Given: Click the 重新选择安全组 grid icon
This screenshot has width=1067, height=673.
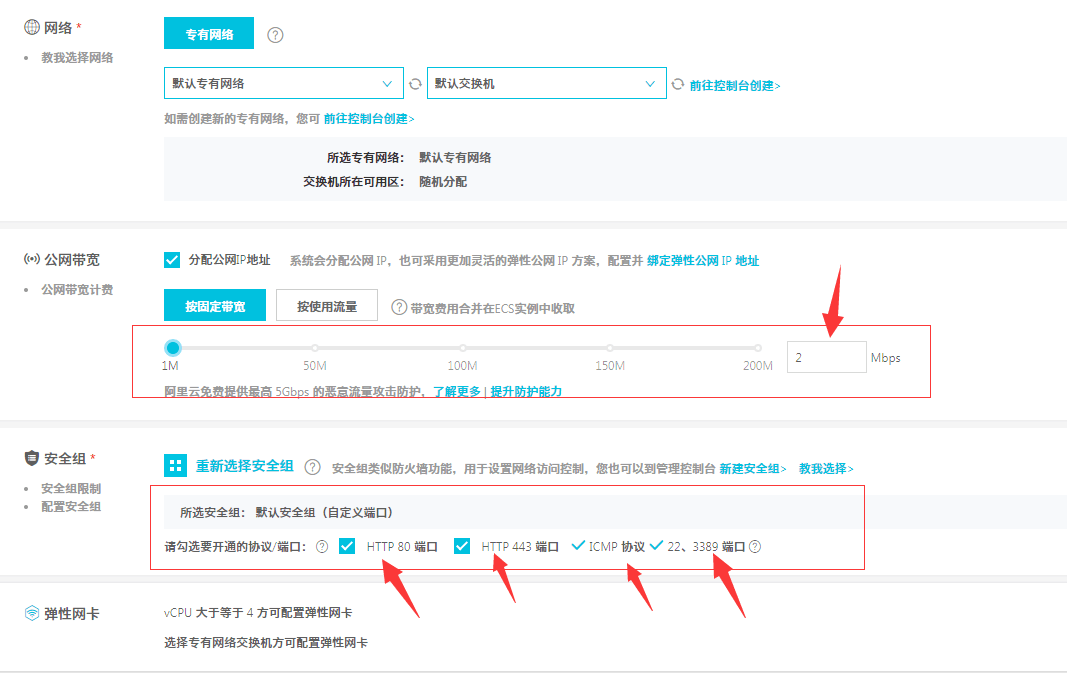Looking at the screenshot, I should (175, 466).
